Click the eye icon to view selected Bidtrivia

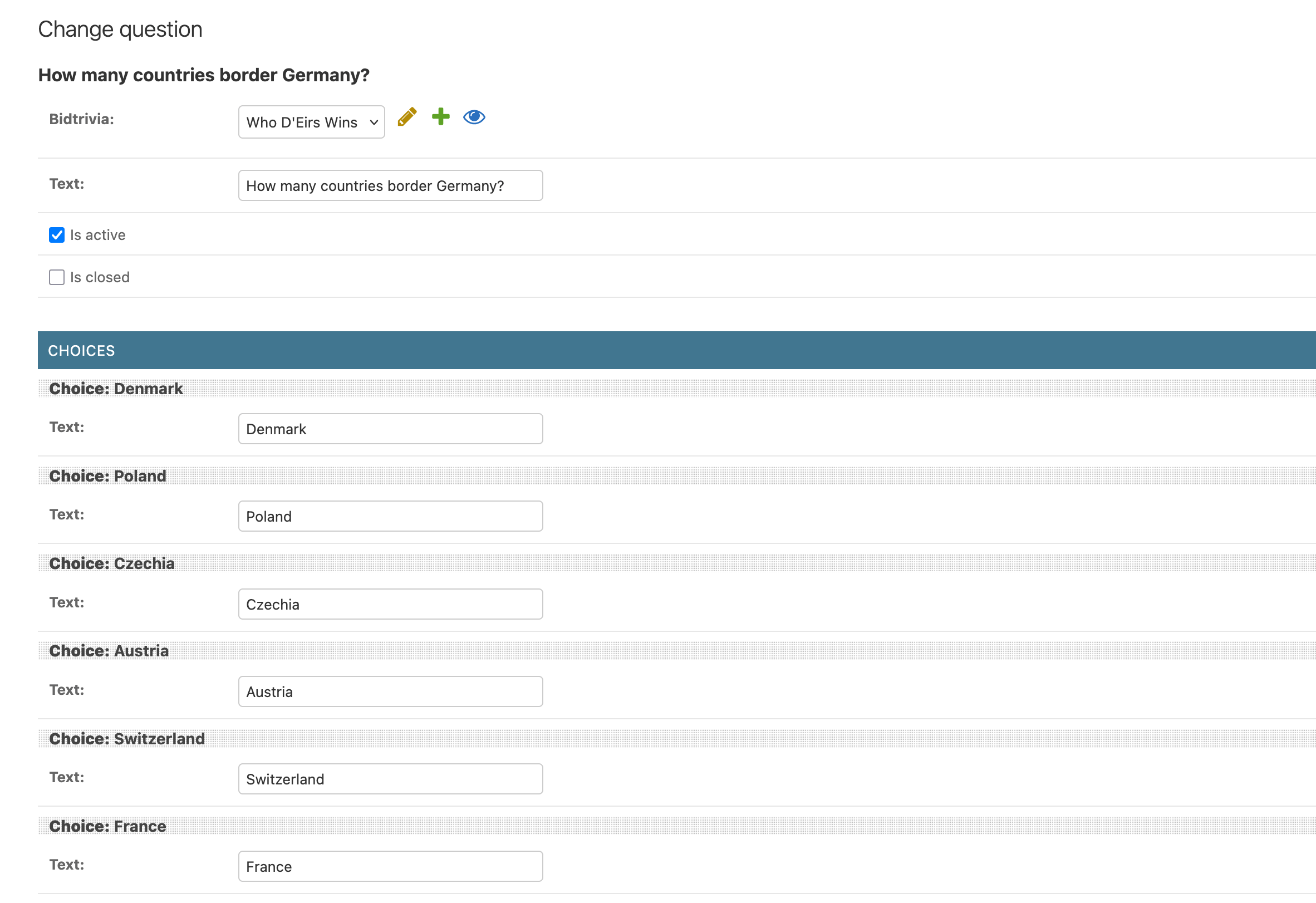[x=474, y=116]
